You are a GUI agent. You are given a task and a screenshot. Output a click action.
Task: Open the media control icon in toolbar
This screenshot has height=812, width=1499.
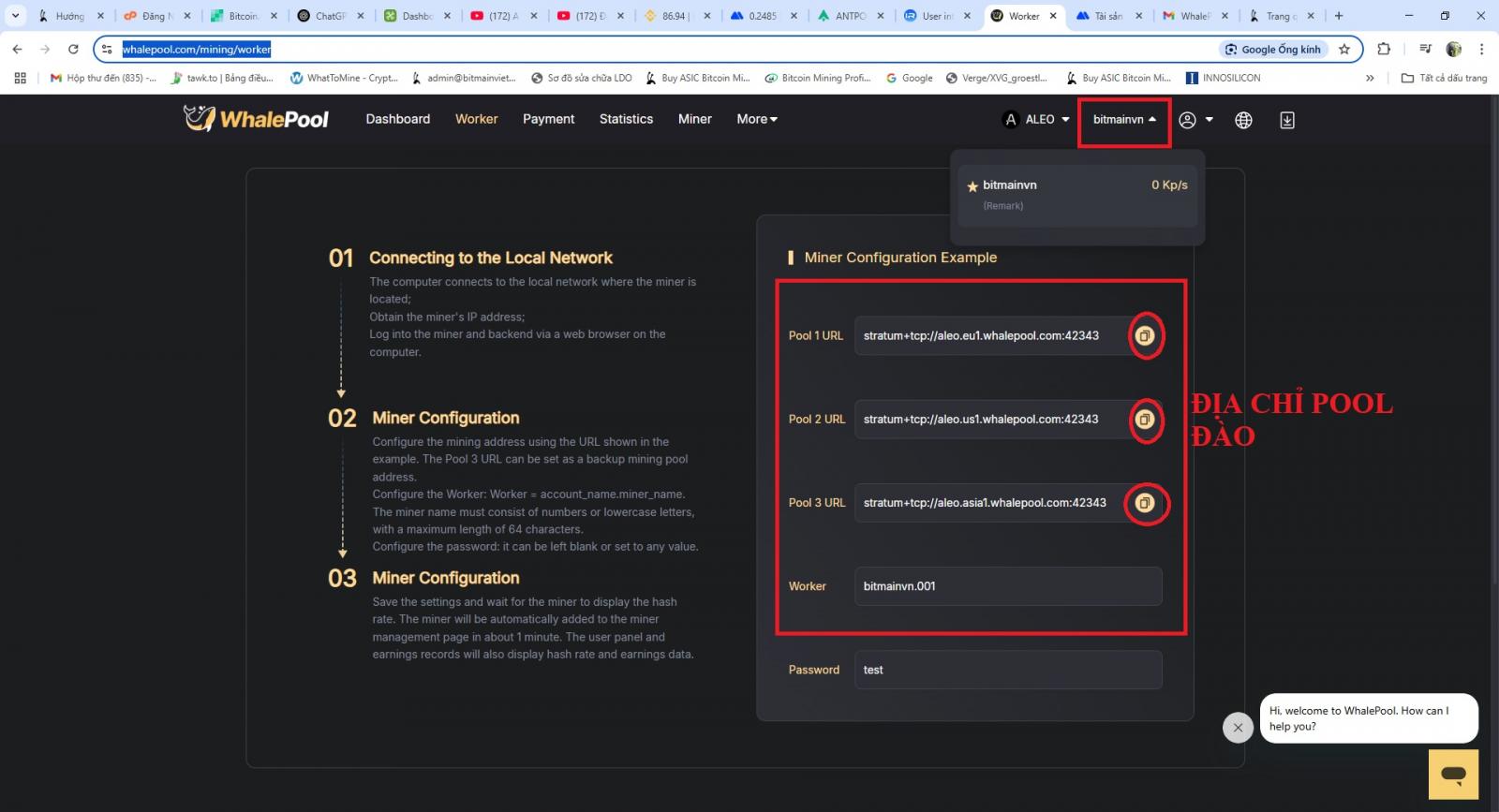tap(1425, 49)
